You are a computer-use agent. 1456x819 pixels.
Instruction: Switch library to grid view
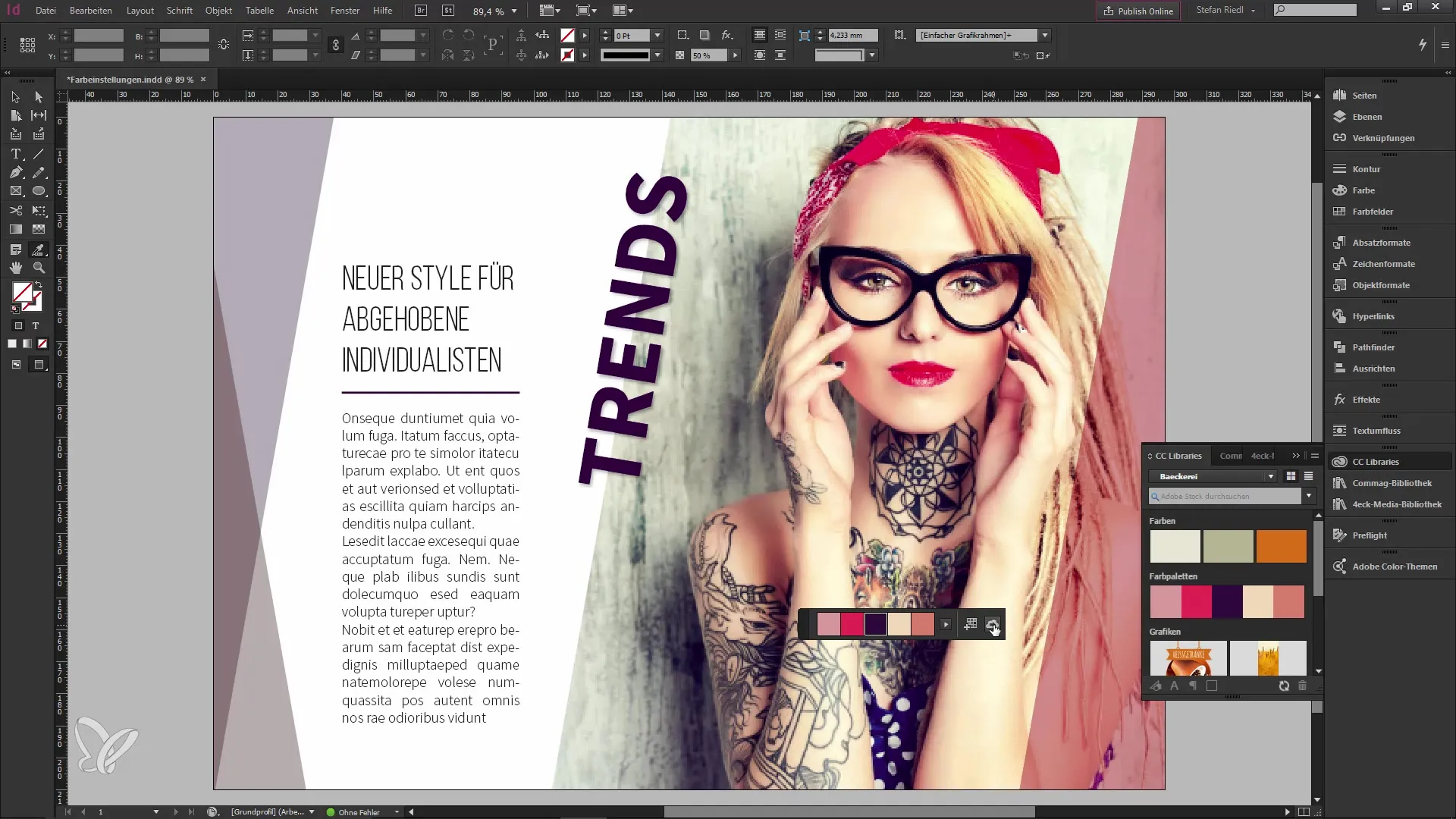(x=1291, y=476)
